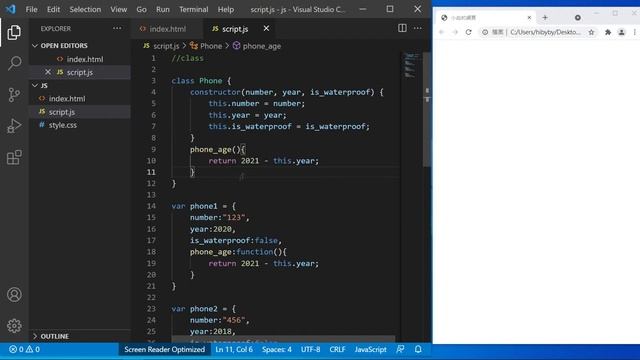Close script.js in Open Editors list
This screenshot has height=360, width=640.
(x=48, y=72)
